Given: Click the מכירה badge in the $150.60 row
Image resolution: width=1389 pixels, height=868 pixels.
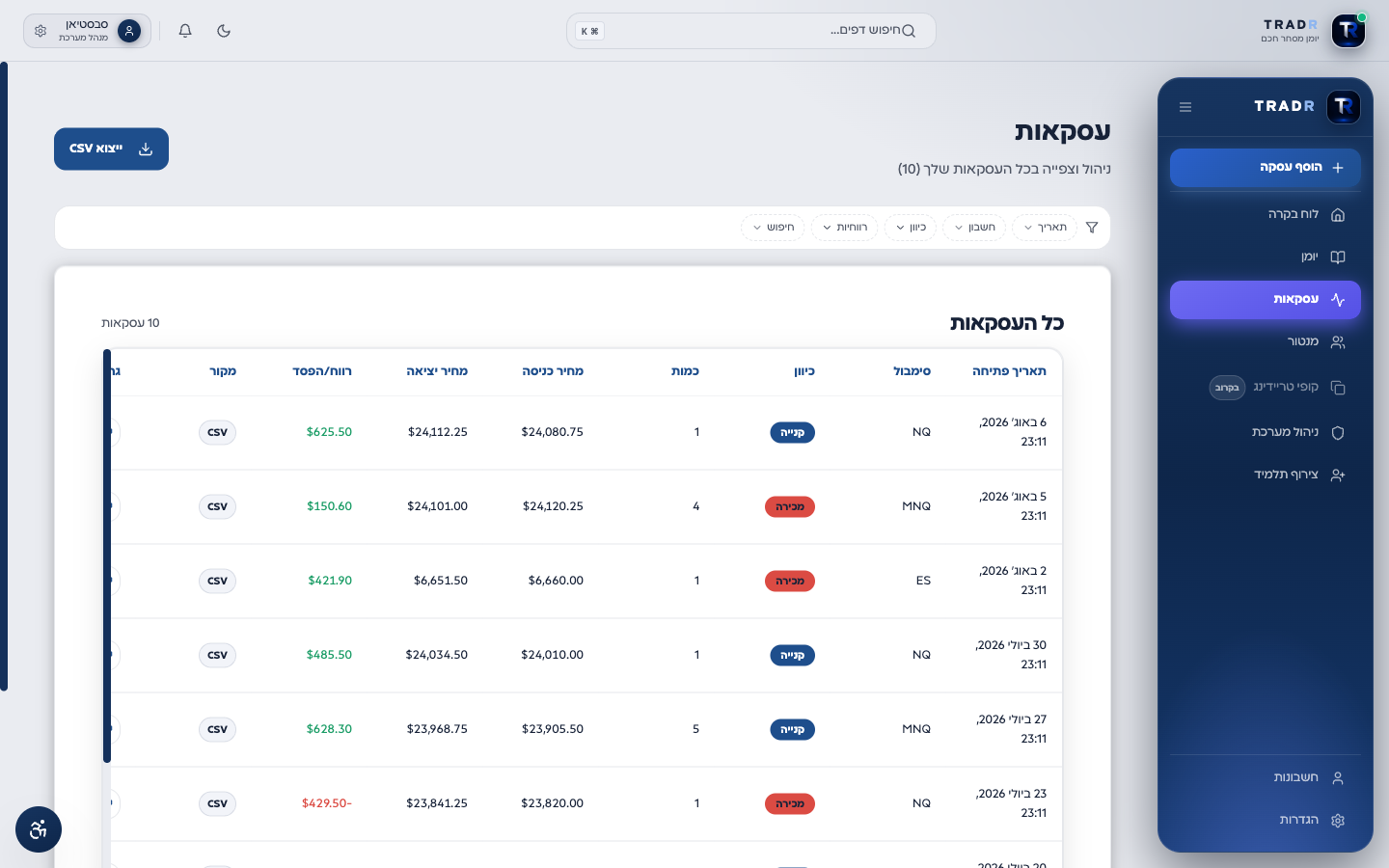Looking at the screenshot, I should (790, 507).
